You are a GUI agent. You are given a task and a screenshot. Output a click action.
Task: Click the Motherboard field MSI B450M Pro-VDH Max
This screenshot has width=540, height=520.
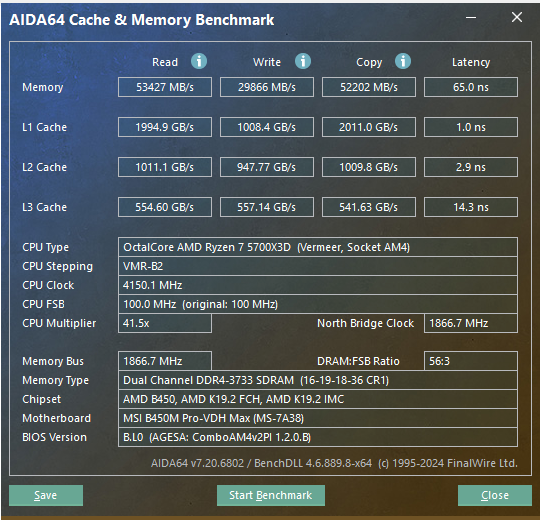318,418
